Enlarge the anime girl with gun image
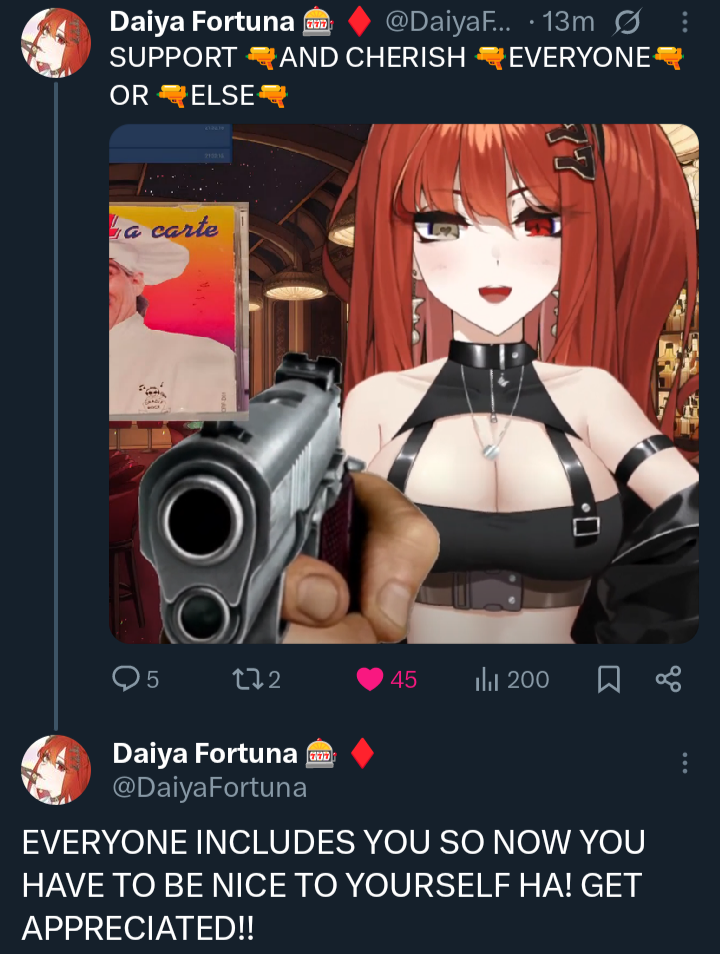 pyautogui.click(x=404, y=383)
